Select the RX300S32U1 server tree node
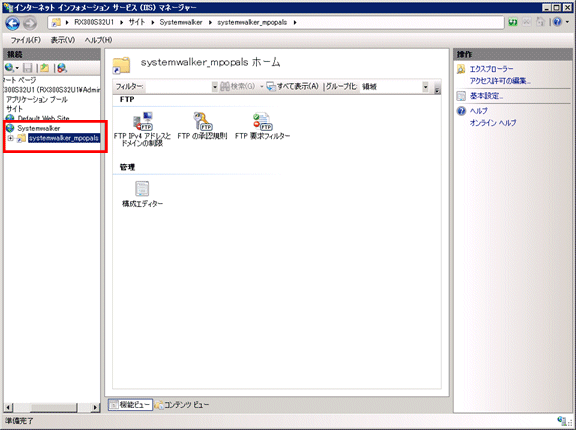The height and width of the screenshot is (430, 576). pos(52,90)
